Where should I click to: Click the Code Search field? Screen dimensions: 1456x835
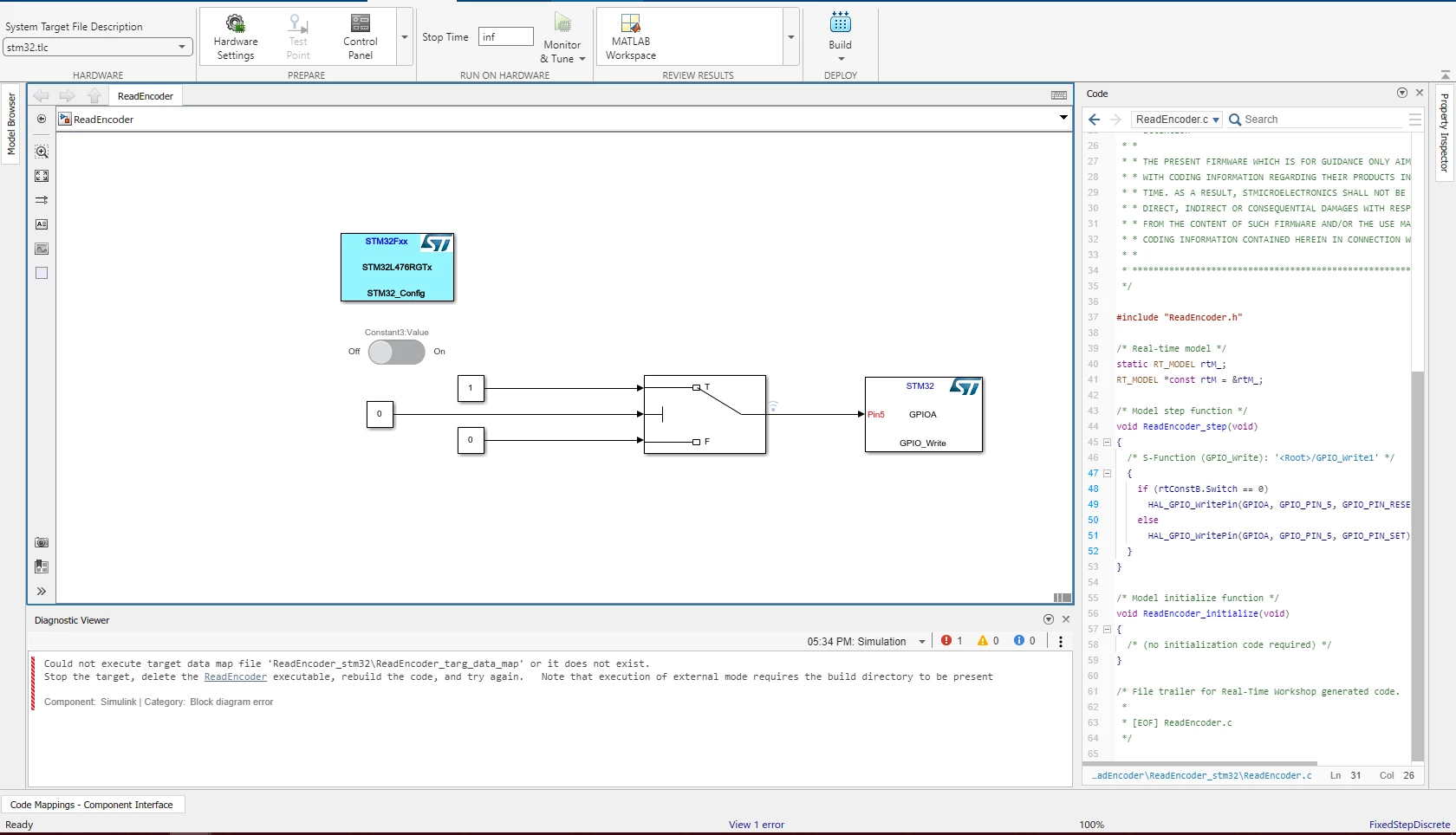pos(1314,120)
